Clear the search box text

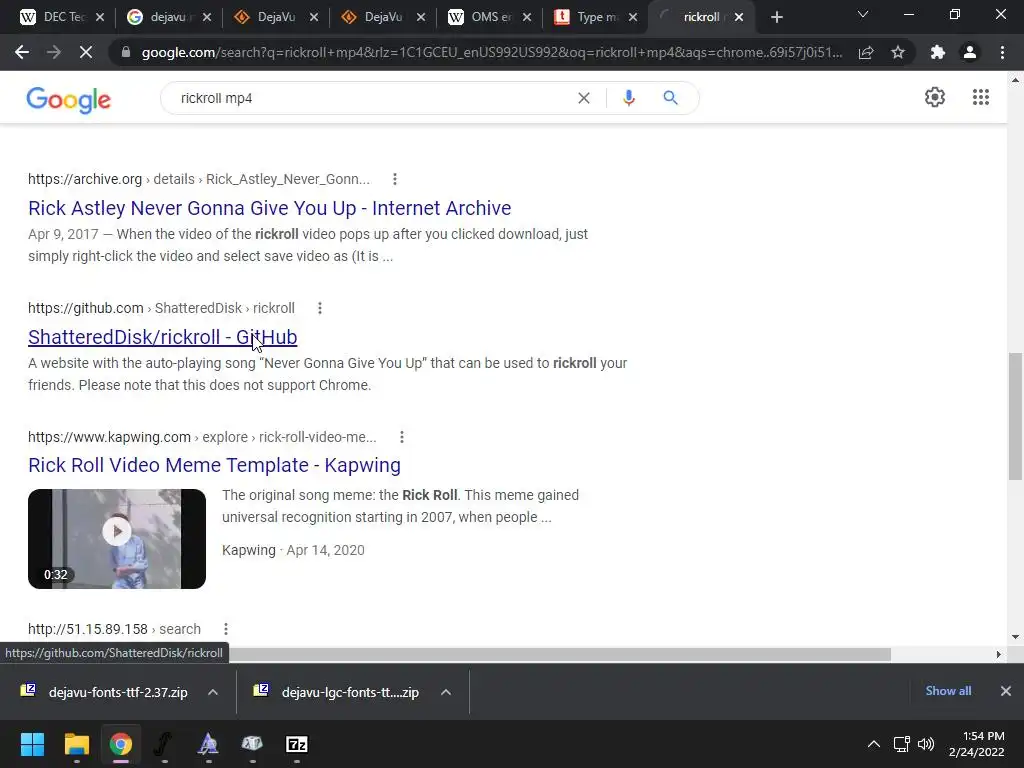click(x=584, y=98)
